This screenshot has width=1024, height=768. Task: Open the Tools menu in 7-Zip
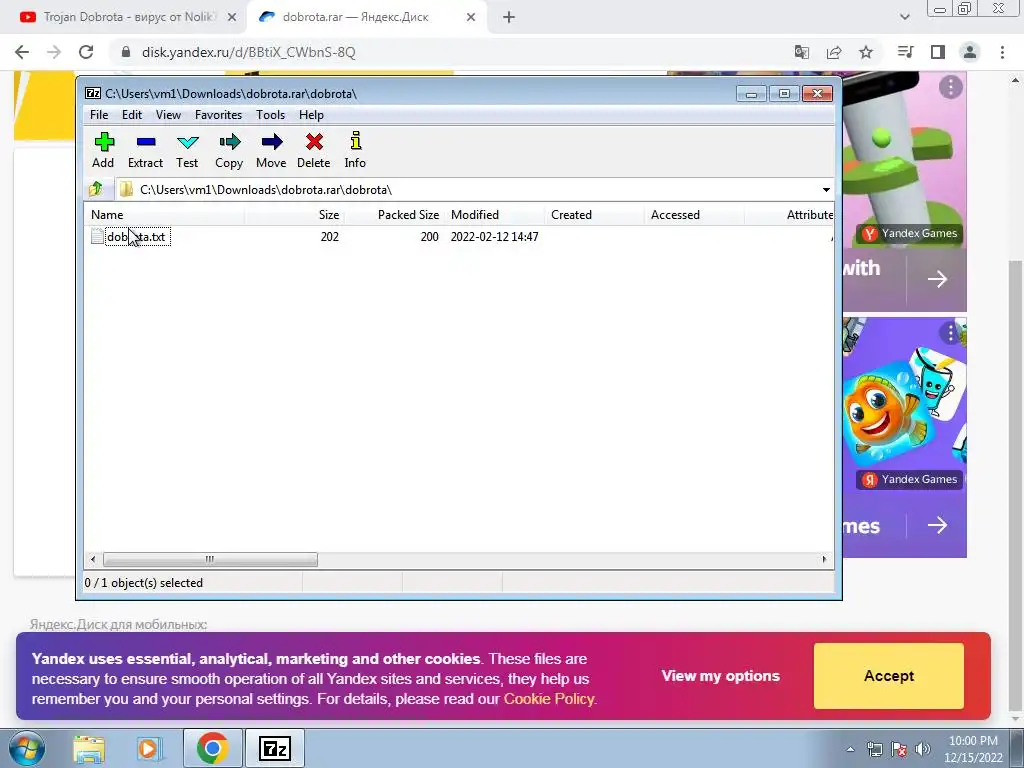[270, 115]
